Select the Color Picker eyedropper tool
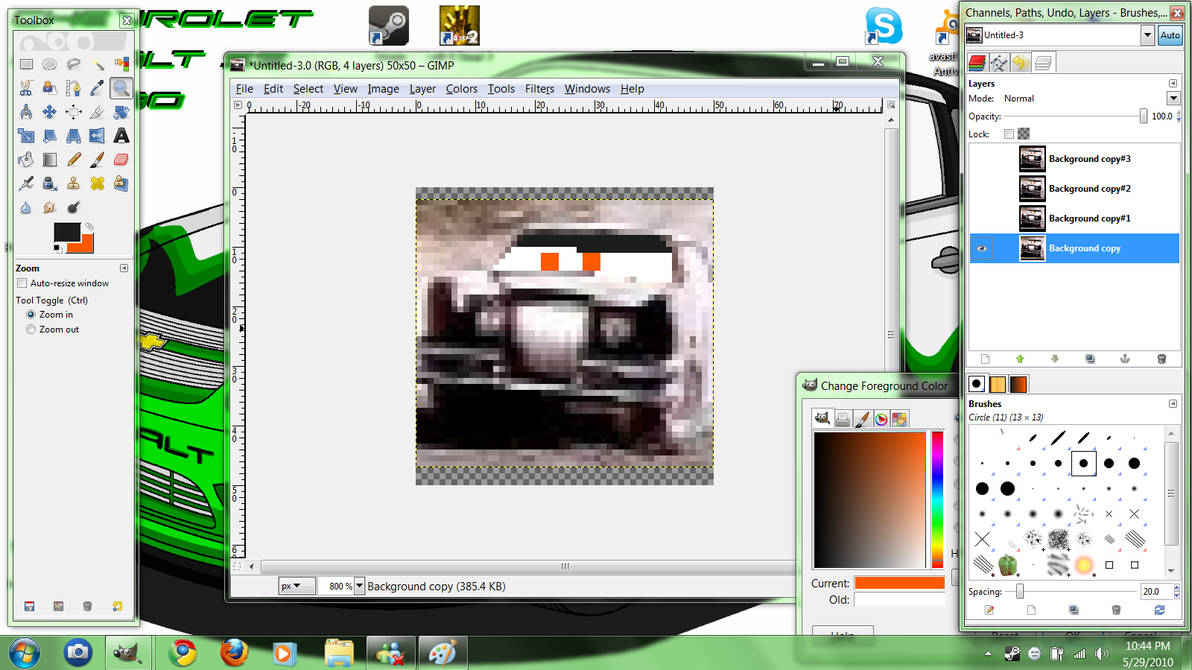 point(97,88)
